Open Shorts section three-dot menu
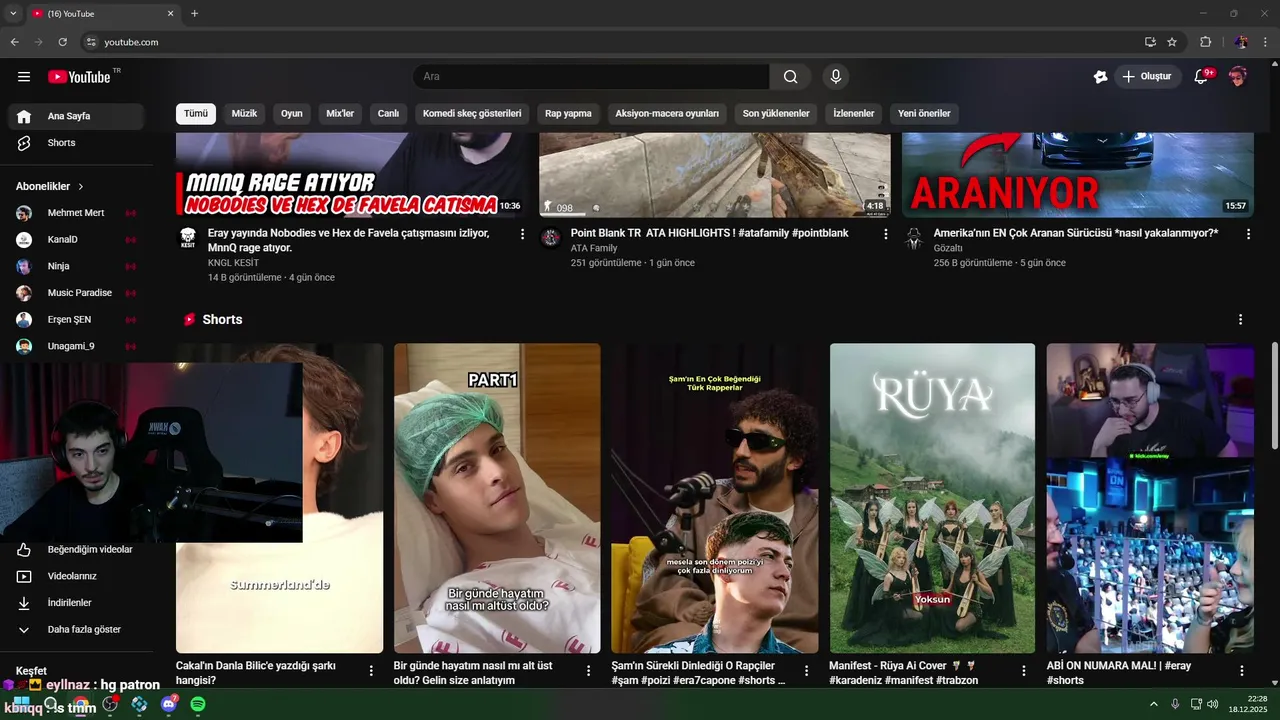The image size is (1280, 720). 1240,320
